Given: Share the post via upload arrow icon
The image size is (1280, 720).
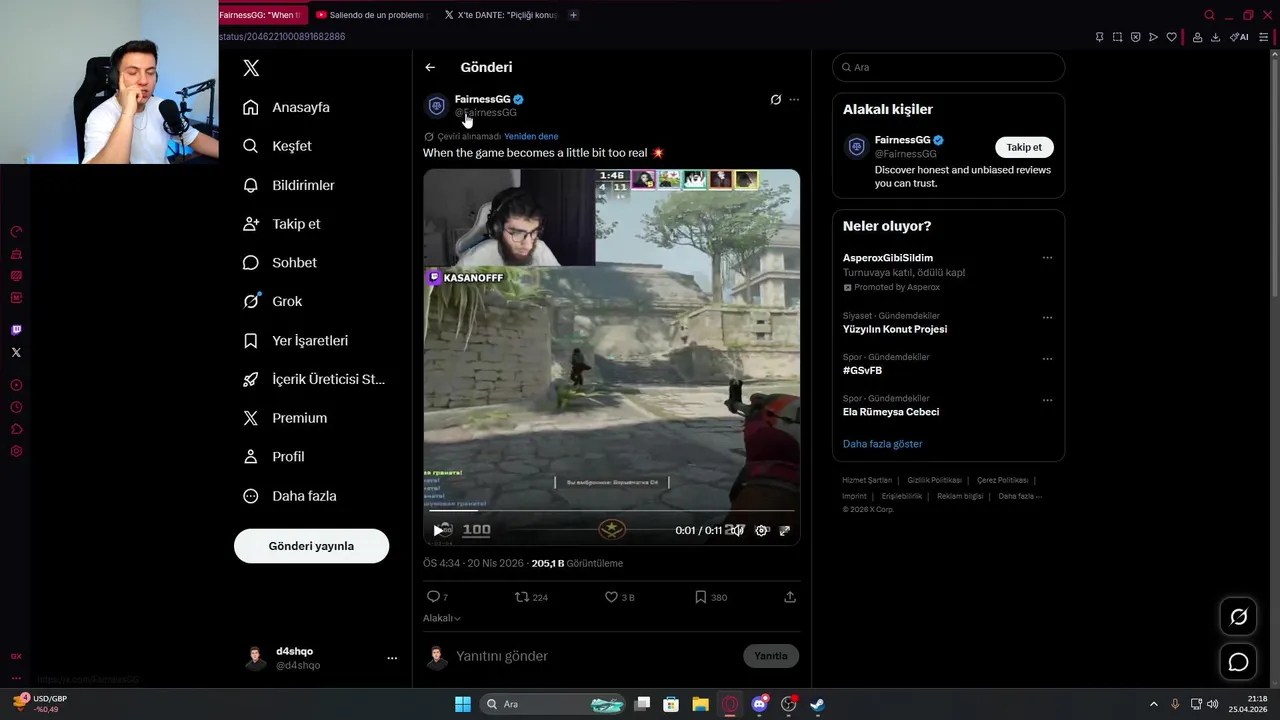Looking at the screenshot, I should [790, 597].
